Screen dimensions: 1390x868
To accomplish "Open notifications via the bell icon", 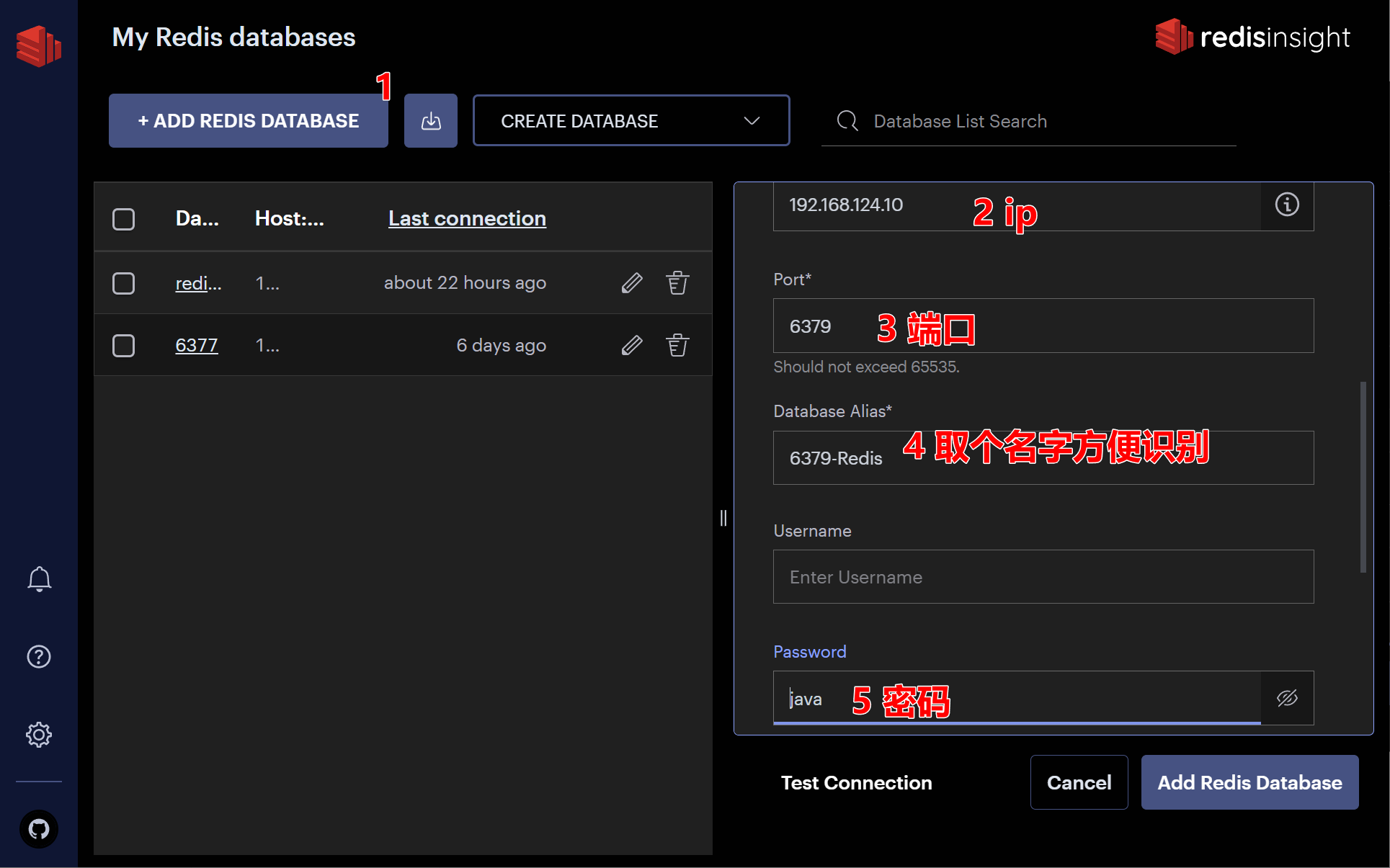I will pos(38,578).
